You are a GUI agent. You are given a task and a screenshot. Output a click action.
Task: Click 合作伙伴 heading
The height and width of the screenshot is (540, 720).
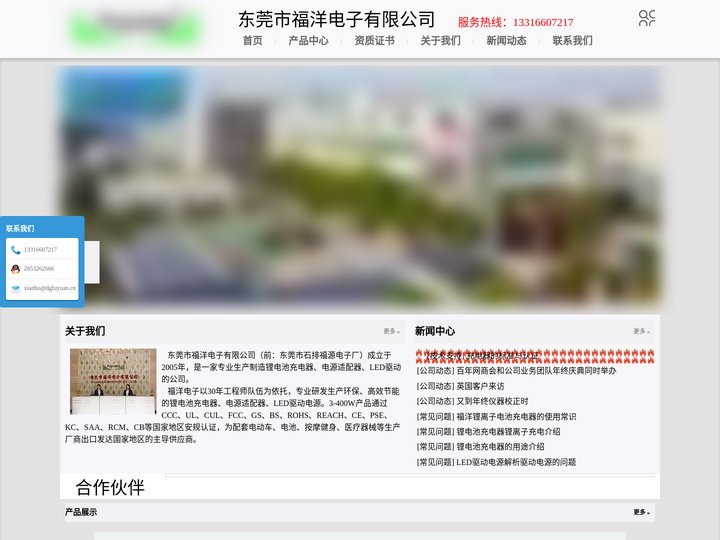click(x=110, y=488)
